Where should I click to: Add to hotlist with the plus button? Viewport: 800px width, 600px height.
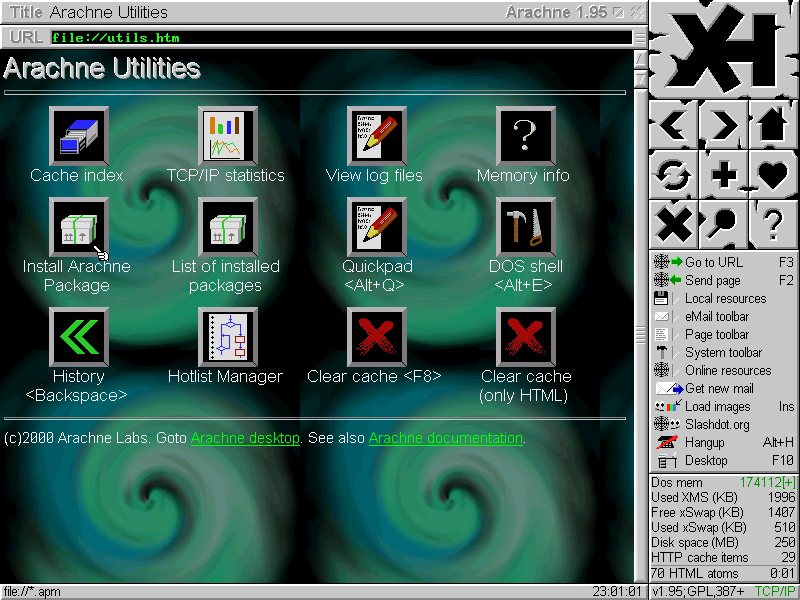tap(723, 174)
